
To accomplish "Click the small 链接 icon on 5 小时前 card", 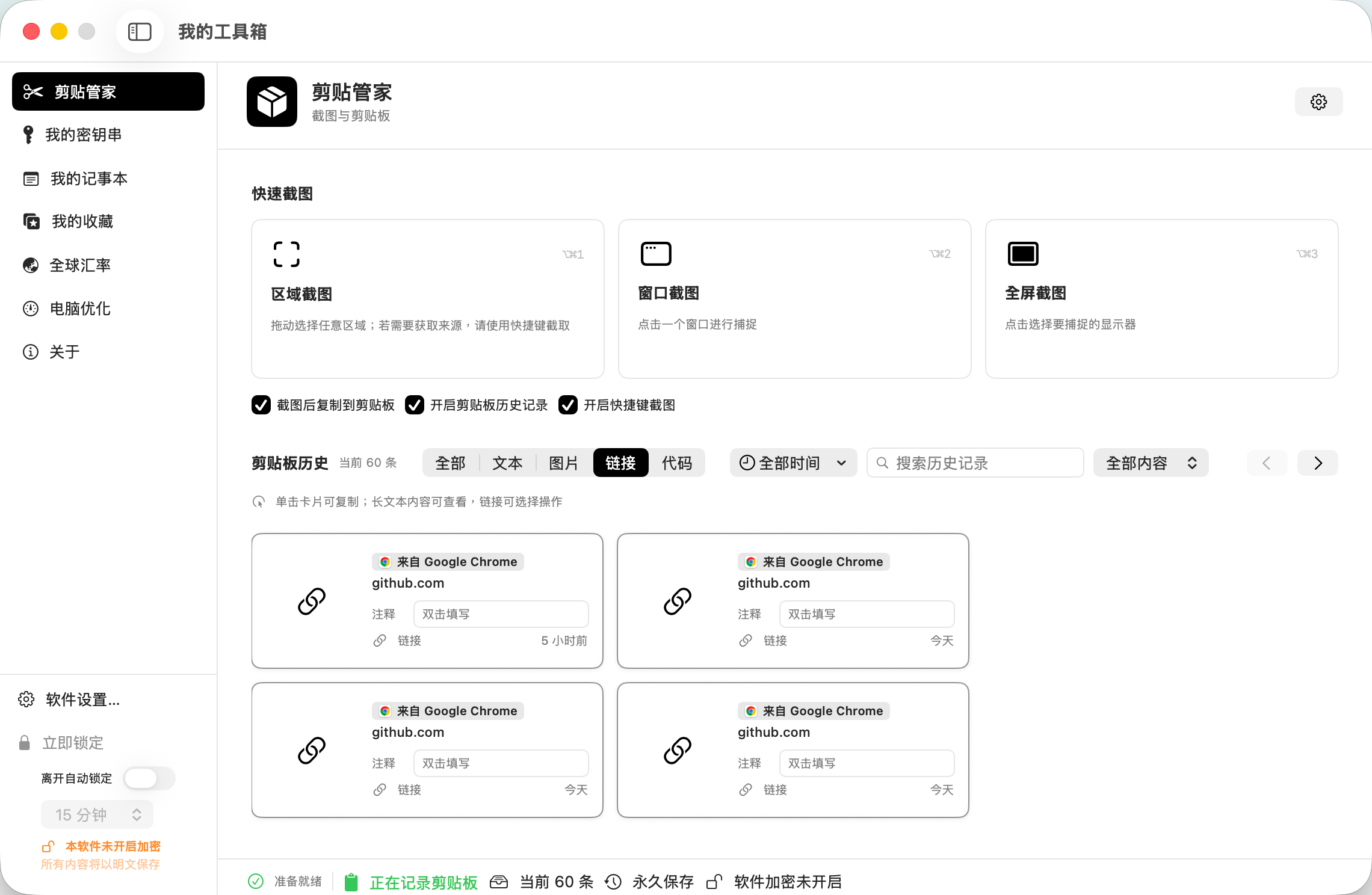I will tap(380, 641).
